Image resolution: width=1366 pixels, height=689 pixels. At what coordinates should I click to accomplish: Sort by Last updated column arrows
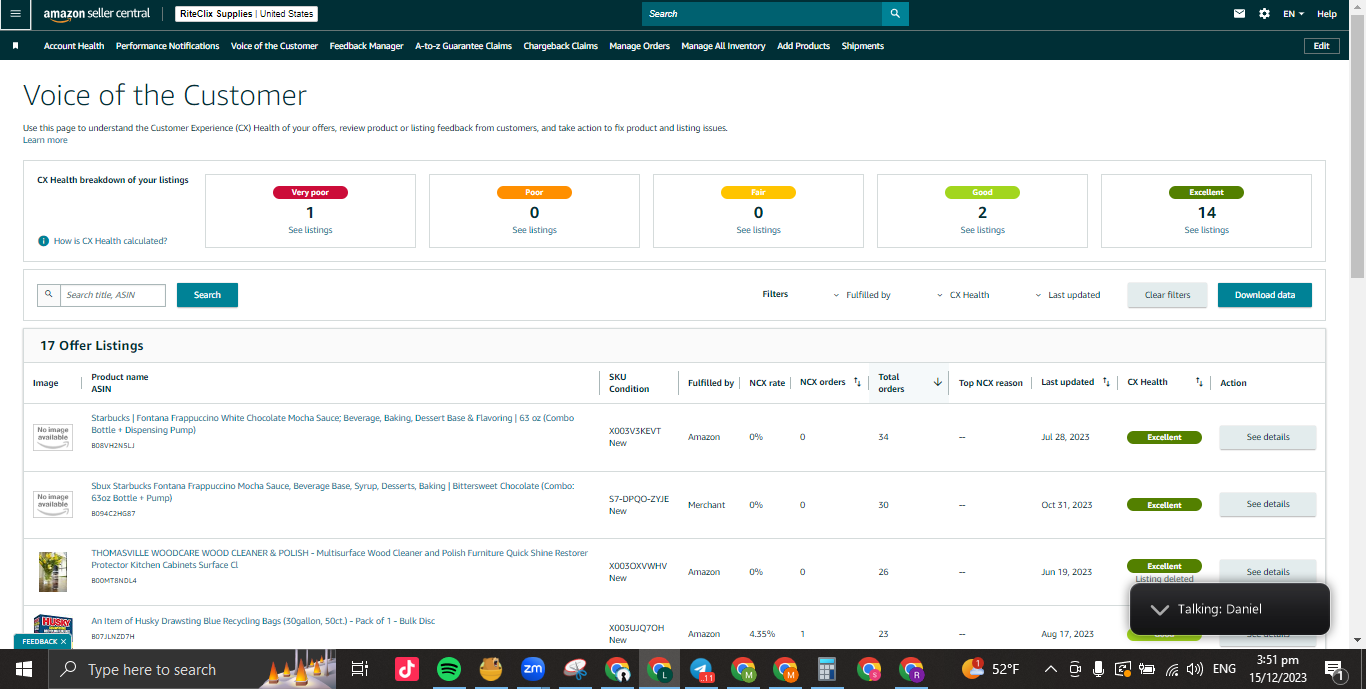click(x=1105, y=382)
